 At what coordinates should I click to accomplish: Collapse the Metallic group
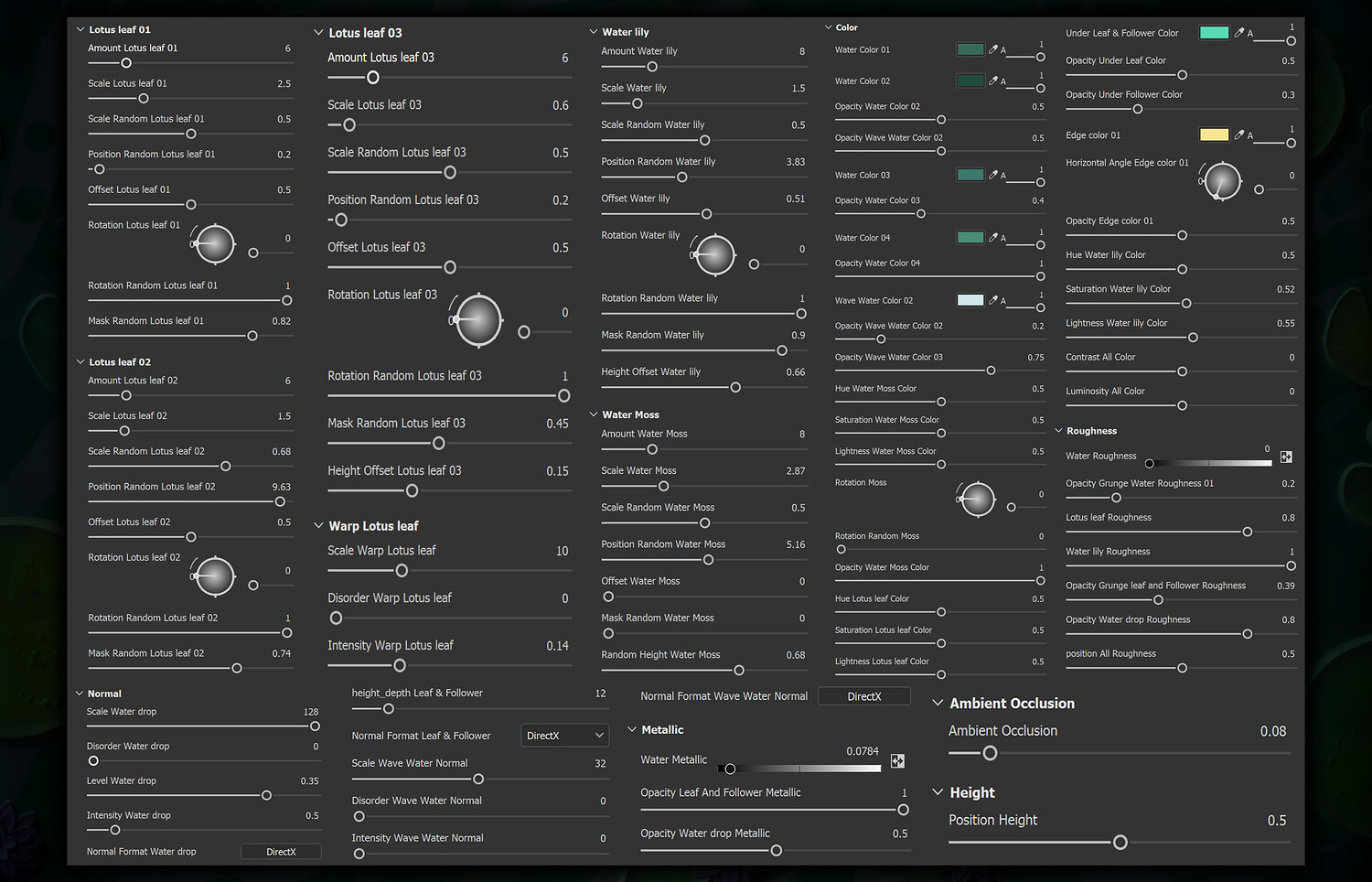tap(632, 729)
